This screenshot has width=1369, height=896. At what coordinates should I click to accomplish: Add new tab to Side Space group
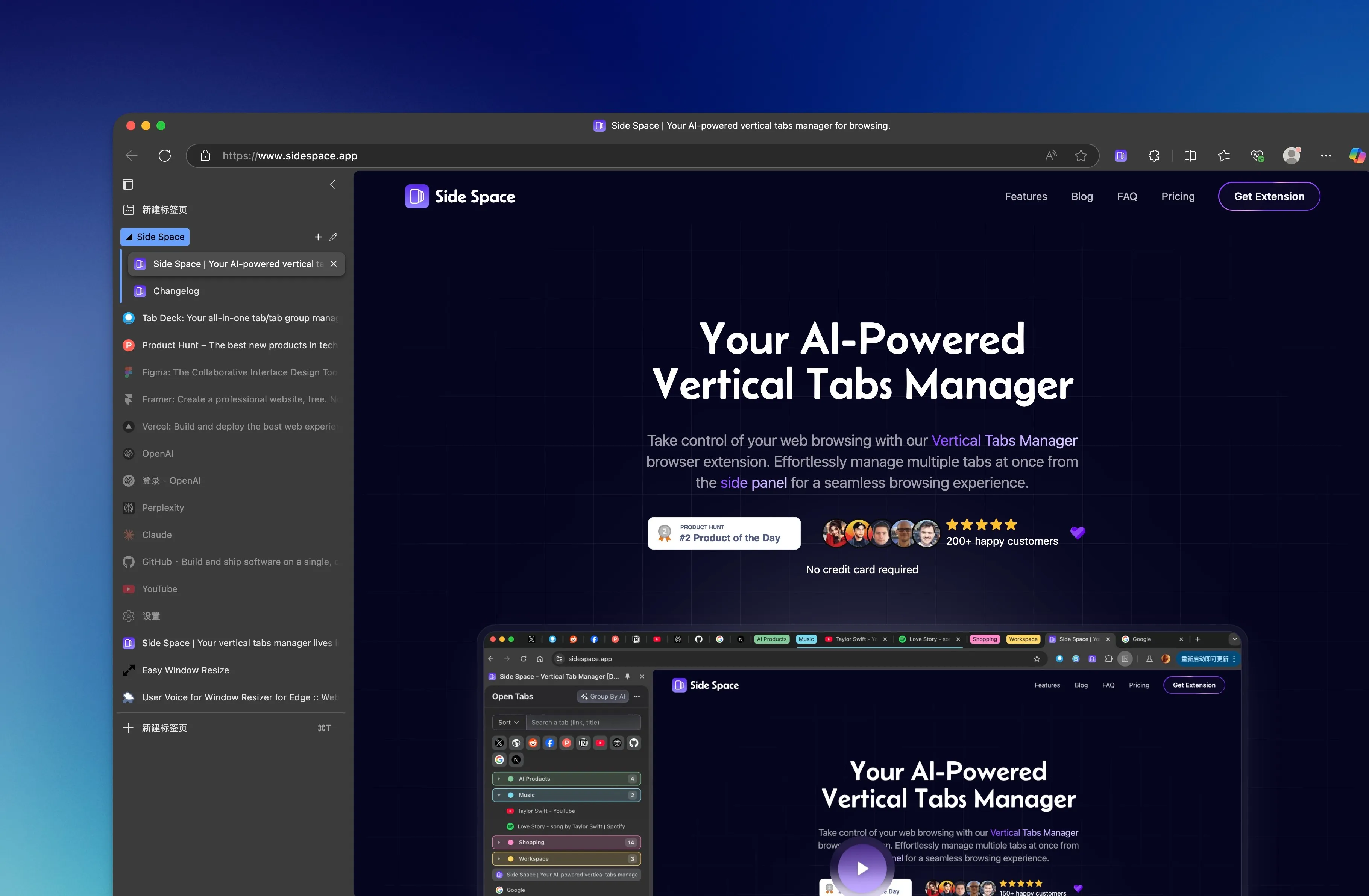[317, 237]
